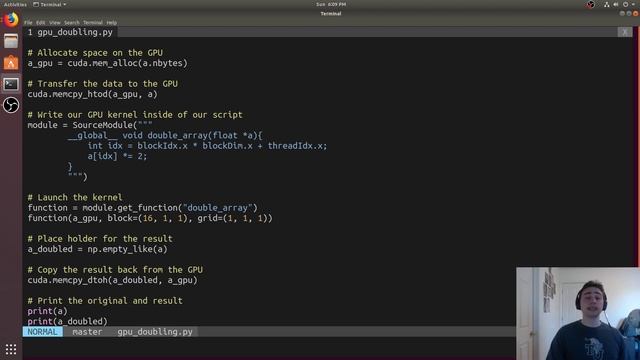Viewport: 640px width, 360px height.
Task: Expand the system menu arrow
Action: [633, 4]
